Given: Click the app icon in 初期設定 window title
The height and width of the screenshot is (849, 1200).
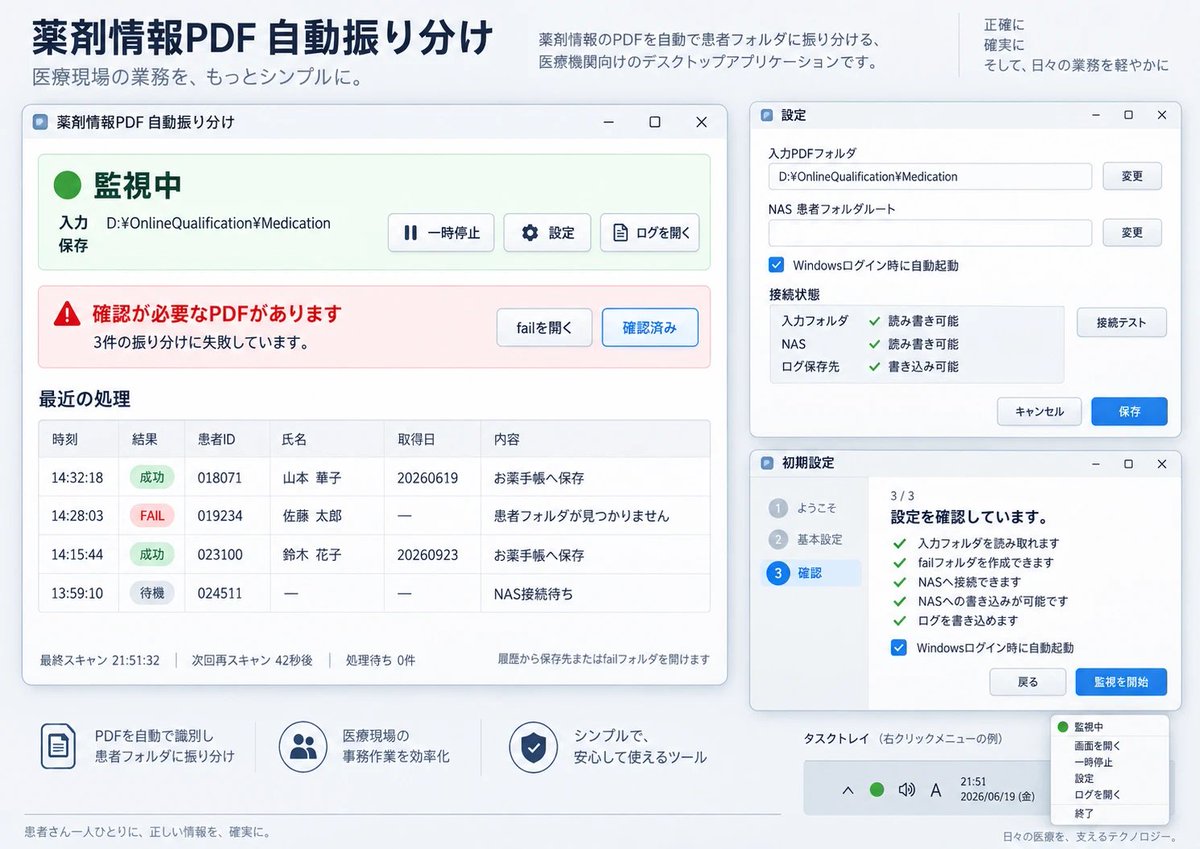Looking at the screenshot, I should point(767,464).
